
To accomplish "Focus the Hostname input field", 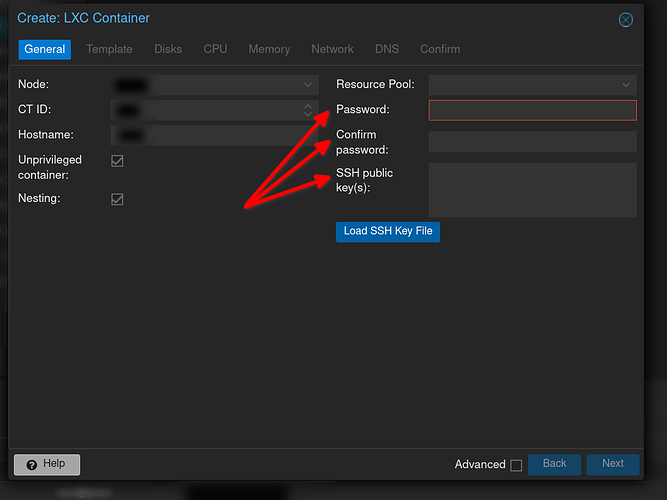I will point(214,135).
